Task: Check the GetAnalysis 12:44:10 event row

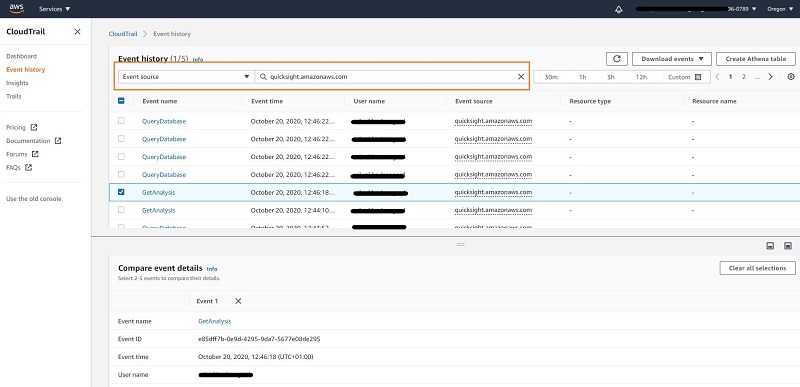Action: (x=121, y=210)
